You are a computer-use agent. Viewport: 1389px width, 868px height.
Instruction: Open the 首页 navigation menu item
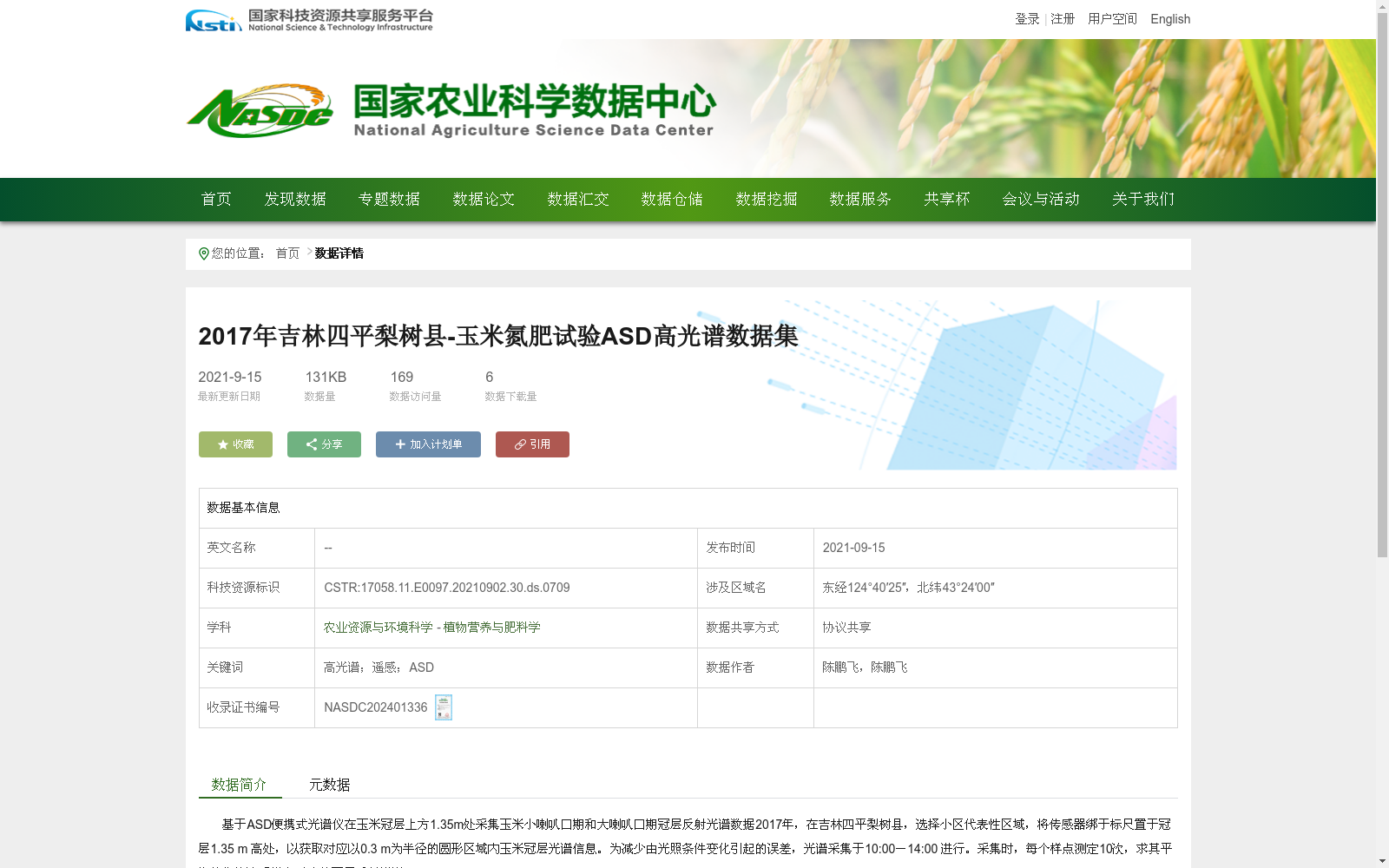(x=216, y=200)
